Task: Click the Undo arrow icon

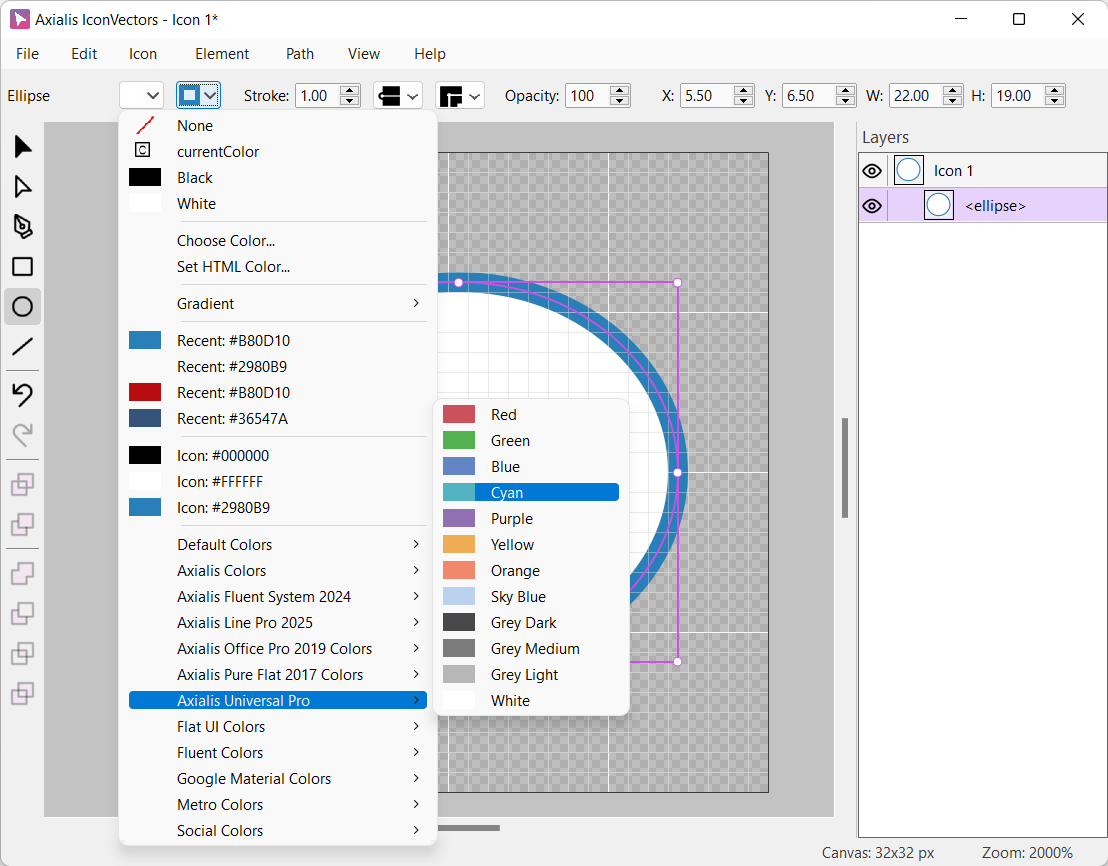Action: pos(22,395)
